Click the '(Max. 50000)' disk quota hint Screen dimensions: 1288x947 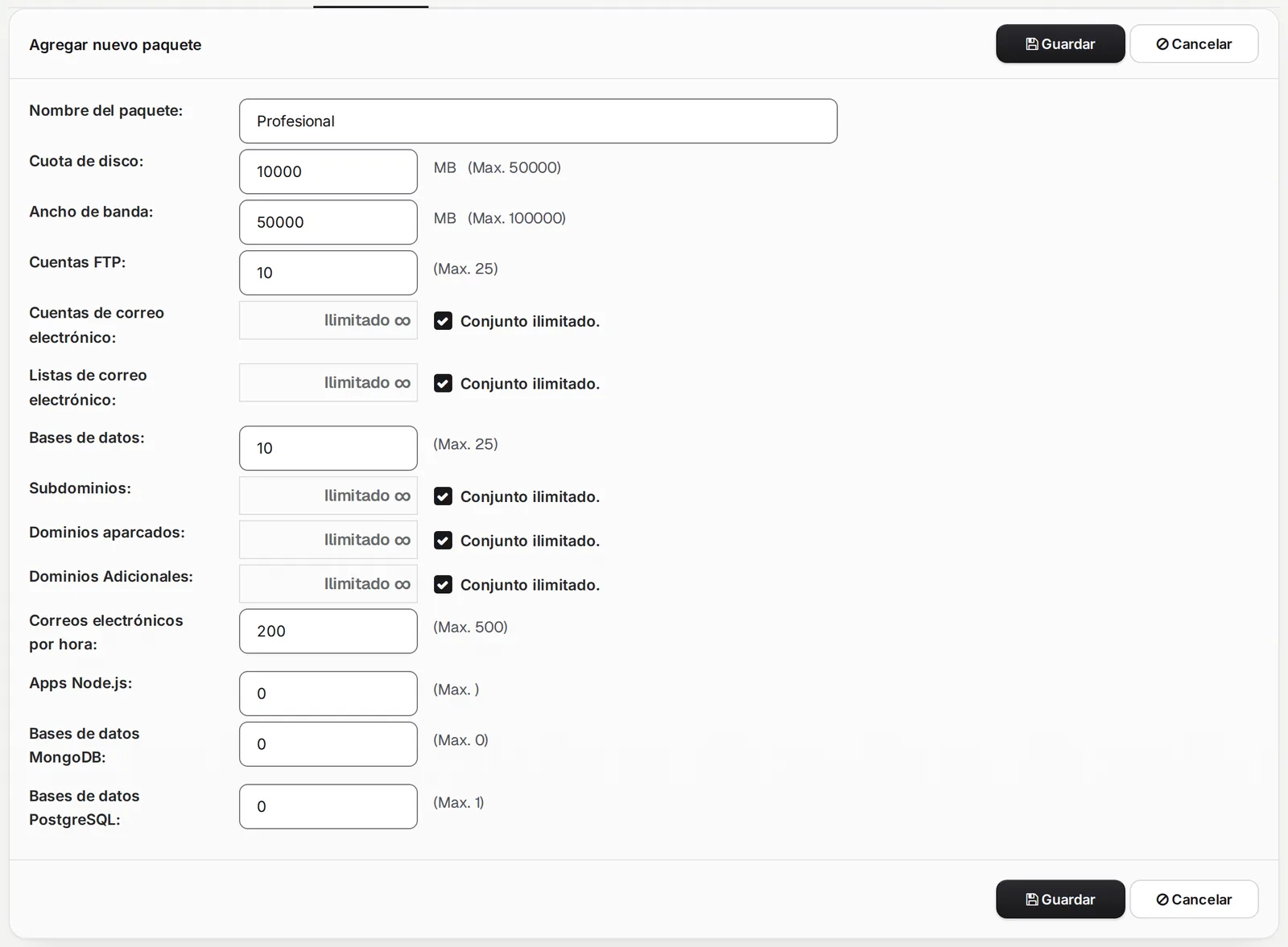click(x=514, y=167)
